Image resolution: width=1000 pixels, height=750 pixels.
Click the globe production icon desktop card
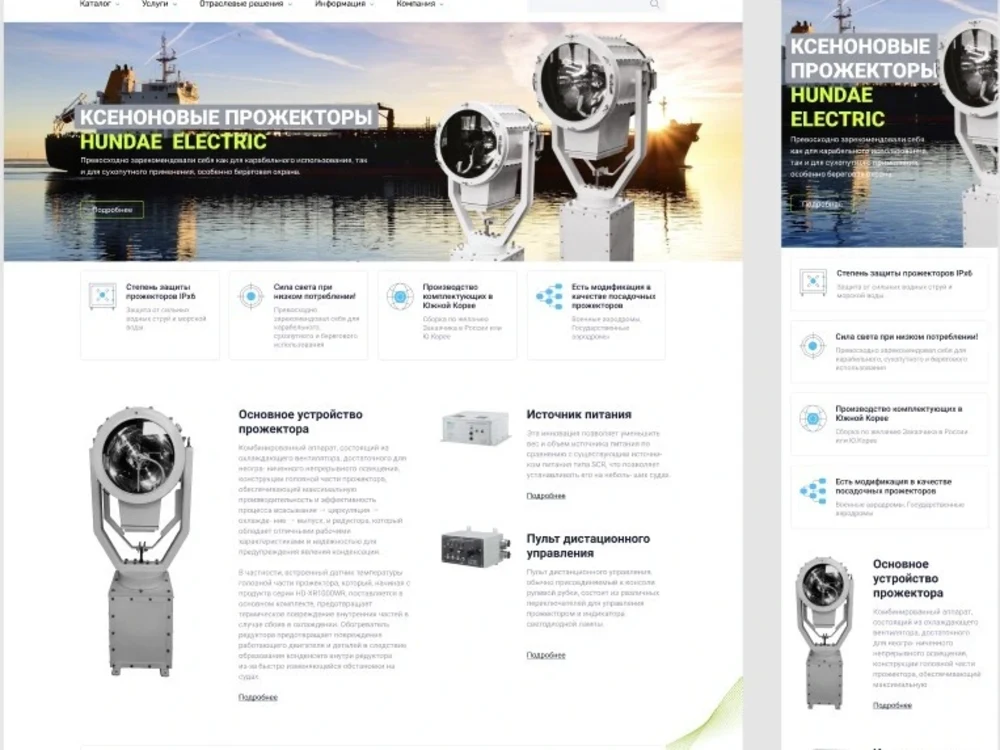(x=400, y=296)
